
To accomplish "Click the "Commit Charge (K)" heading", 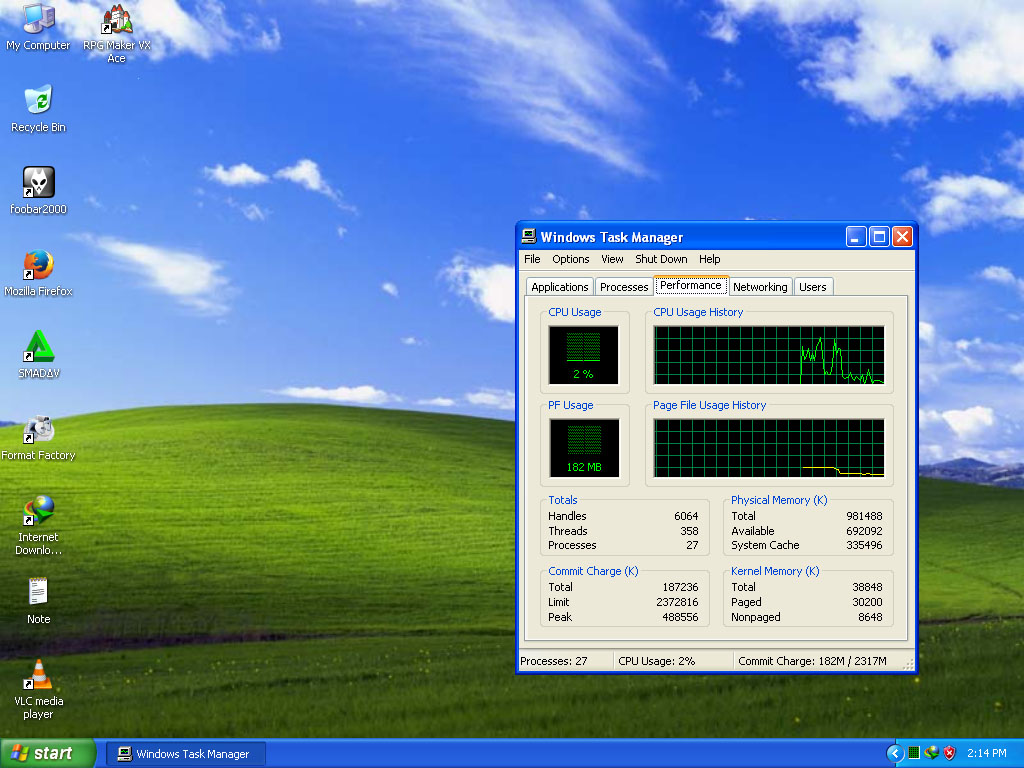I will (x=593, y=571).
